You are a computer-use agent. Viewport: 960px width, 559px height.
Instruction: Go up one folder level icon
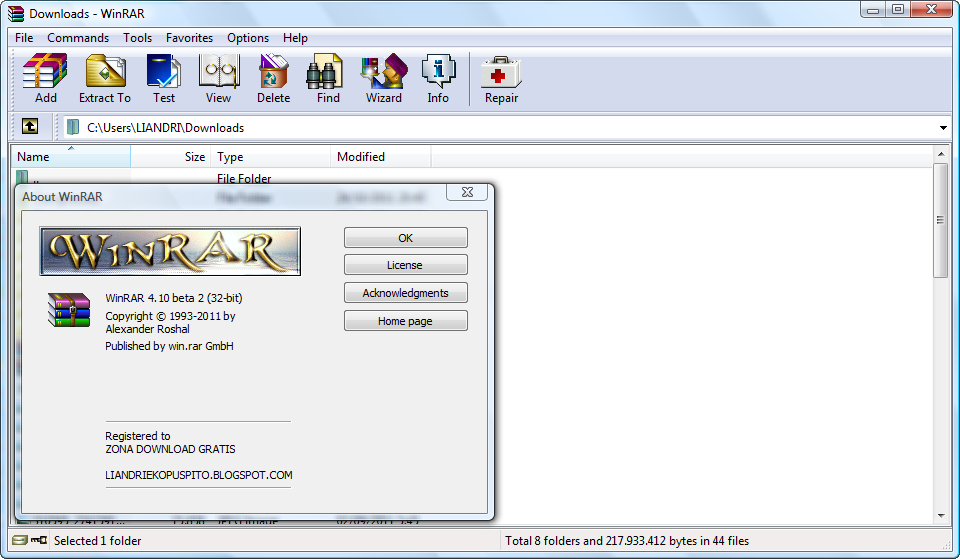[x=29, y=127]
